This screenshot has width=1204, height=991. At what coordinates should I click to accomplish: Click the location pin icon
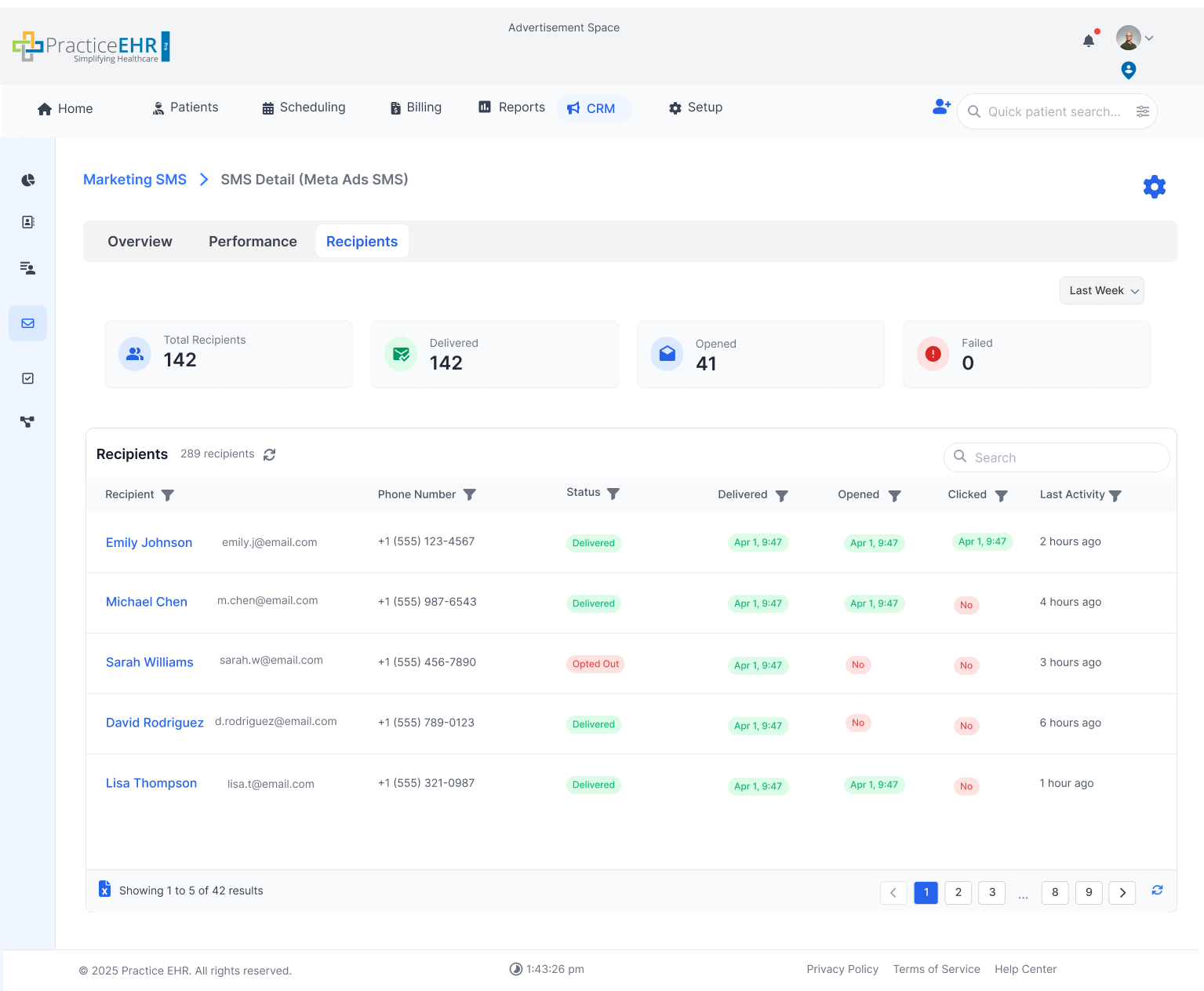click(1128, 71)
